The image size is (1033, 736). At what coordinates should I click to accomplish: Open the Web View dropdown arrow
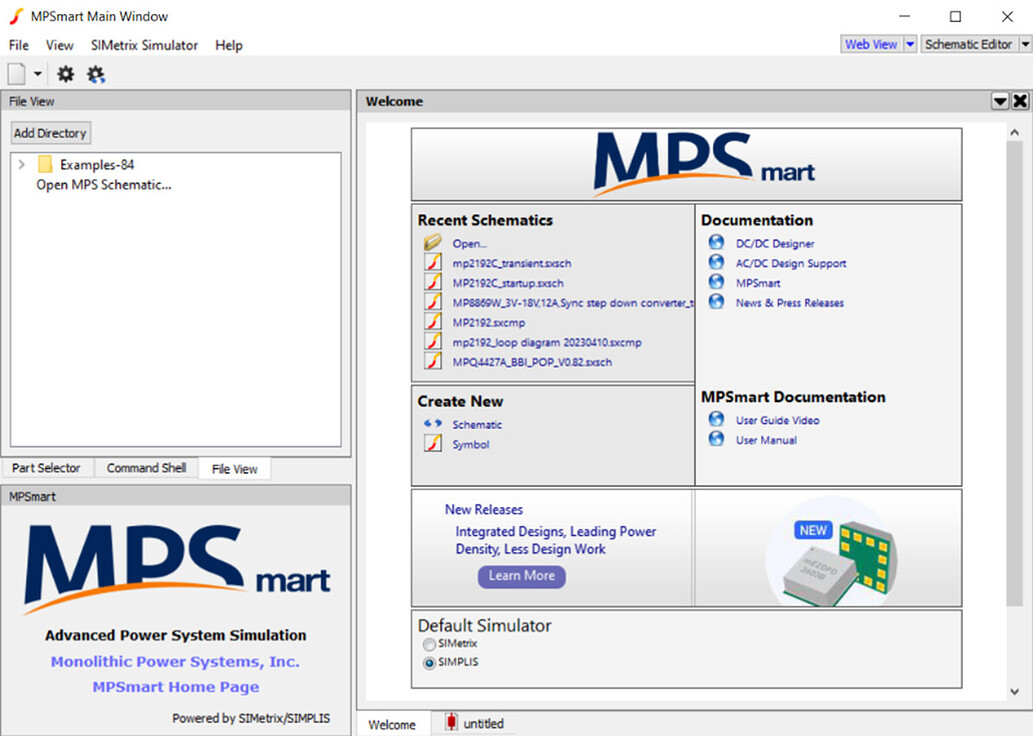[910, 44]
